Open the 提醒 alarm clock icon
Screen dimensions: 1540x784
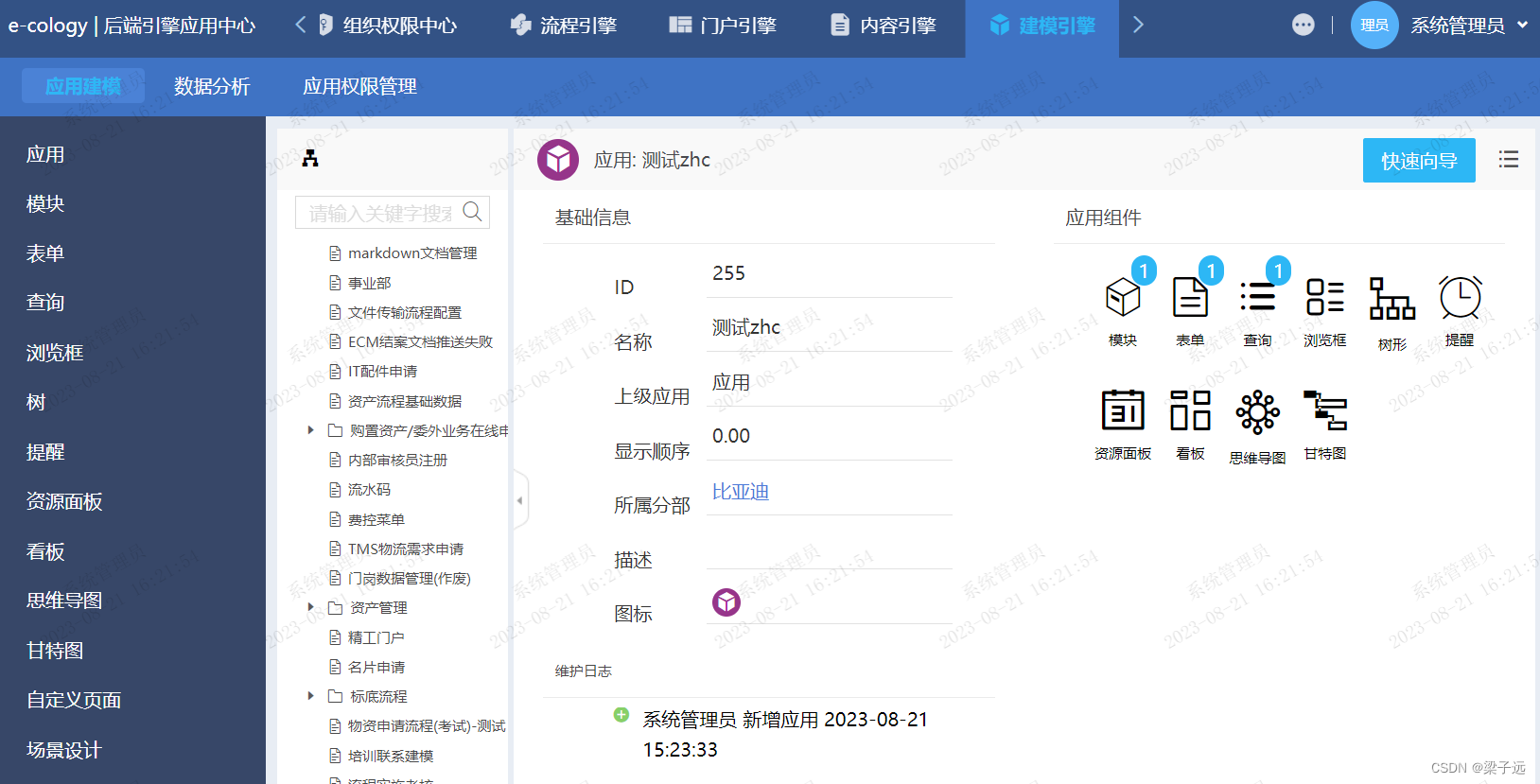tap(1460, 297)
